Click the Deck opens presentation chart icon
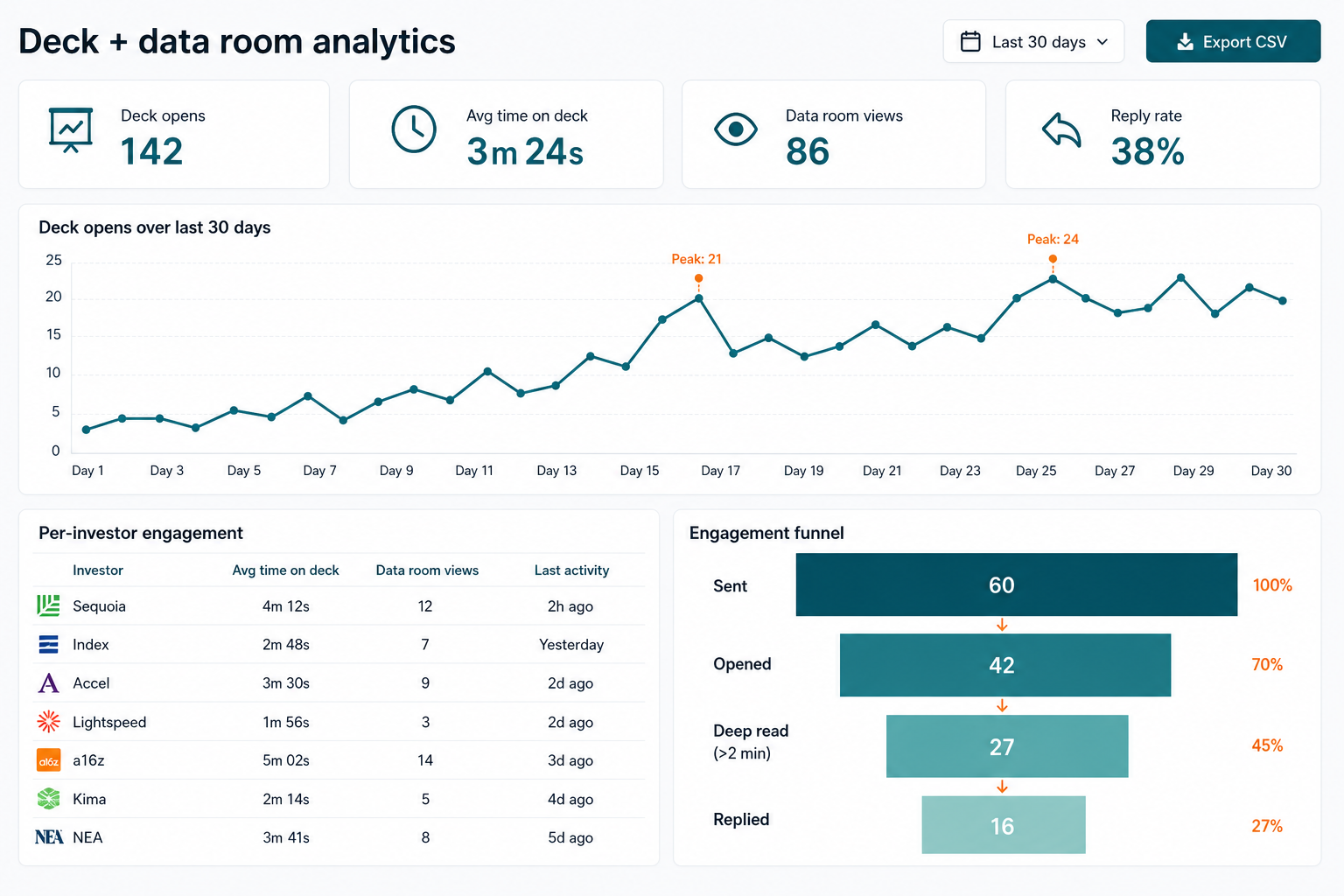Viewport: 1344px width, 896px height. pyautogui.click(x=71, y=130)
